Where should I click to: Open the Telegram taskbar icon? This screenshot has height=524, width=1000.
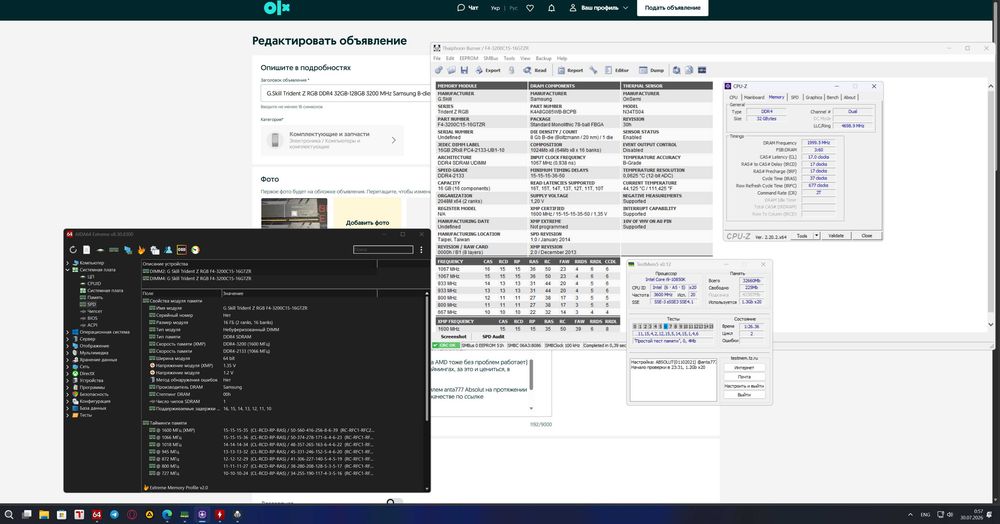coord(114,514)
